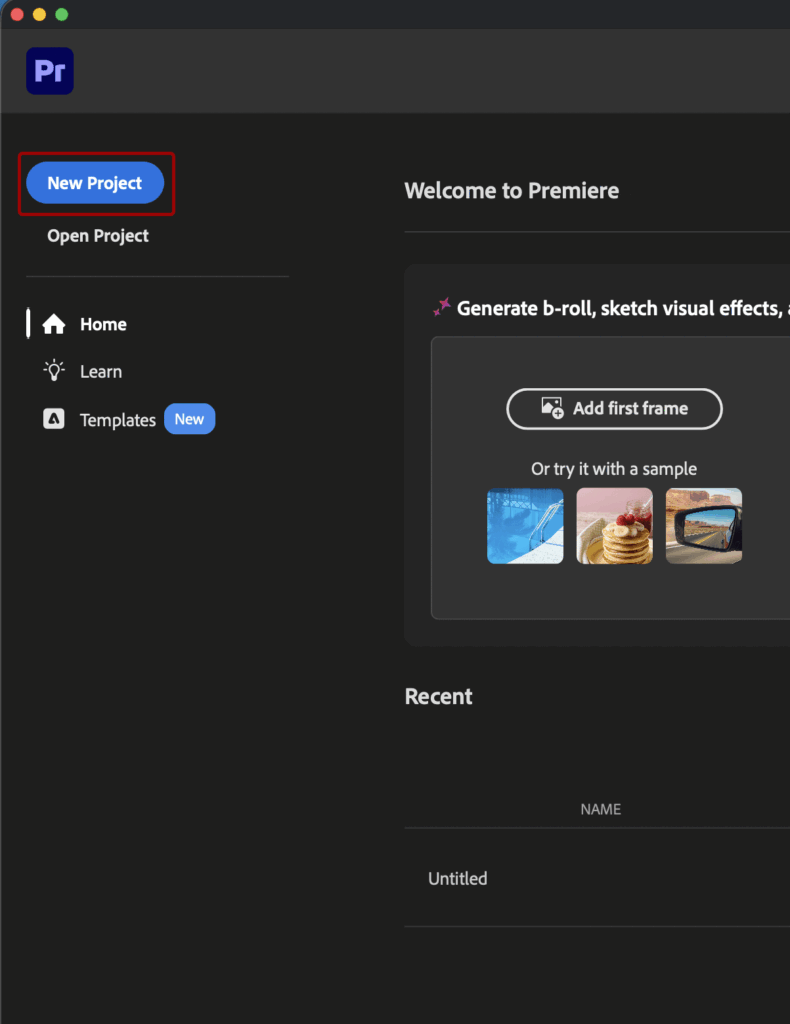Sort recent files by NAME column
The height and width of the screenshot is (1024, 790).
pos(601,809)
